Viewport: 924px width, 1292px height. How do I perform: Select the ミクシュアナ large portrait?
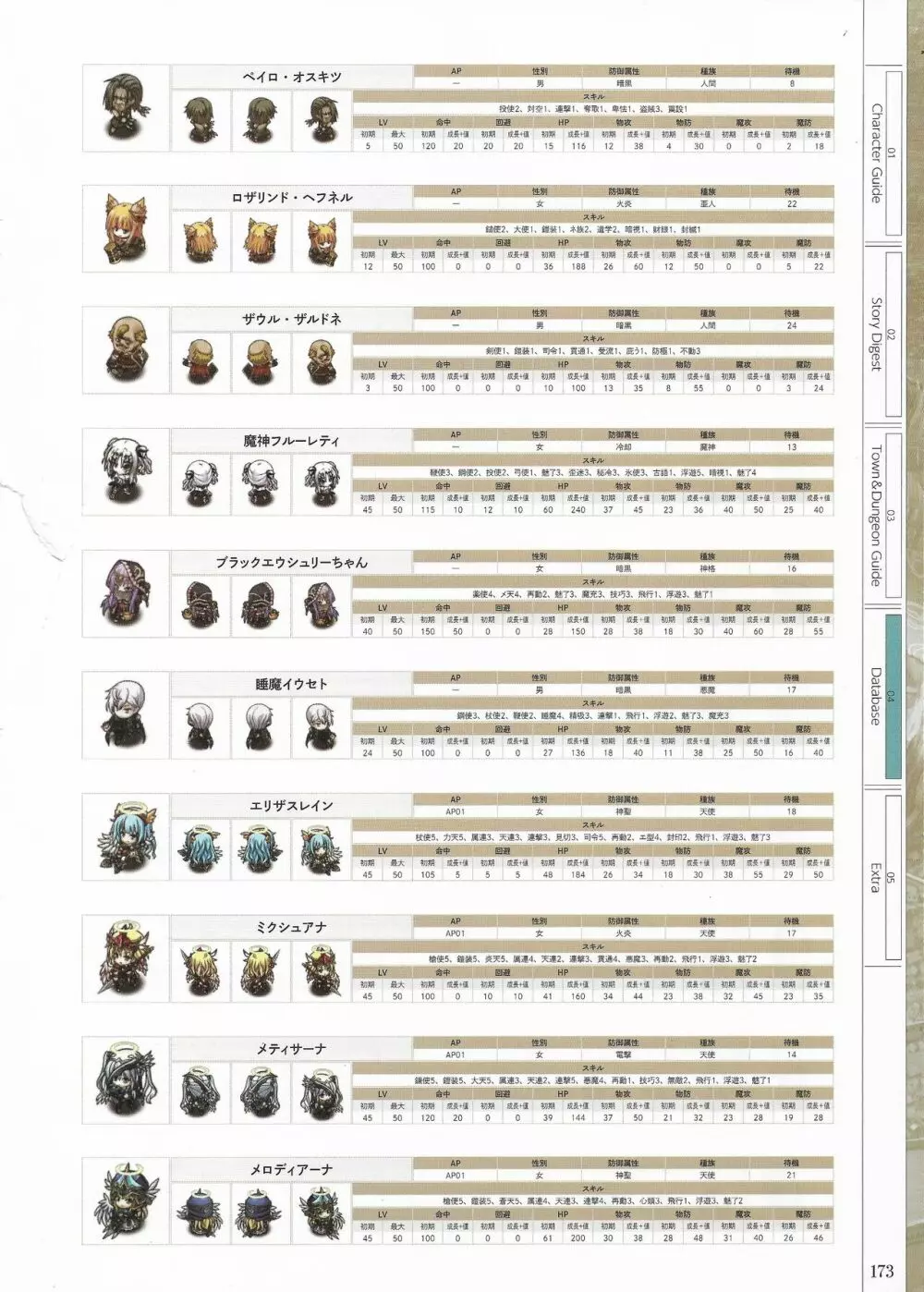[126, 958]
